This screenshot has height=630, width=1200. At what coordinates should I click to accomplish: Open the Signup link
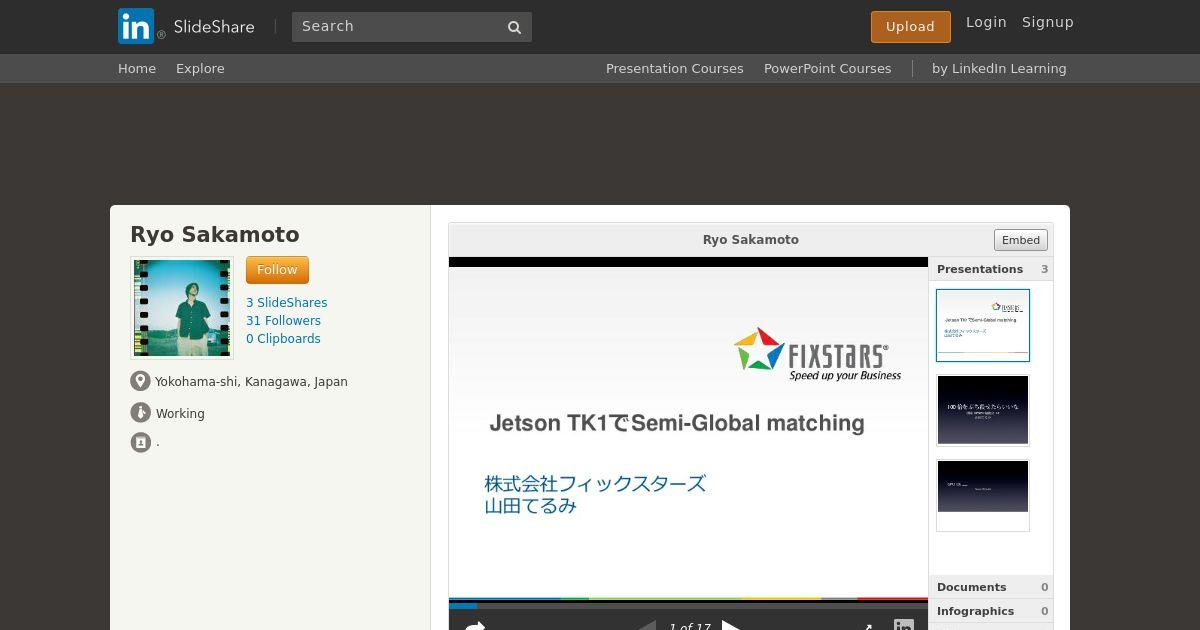click(1048, 22)
